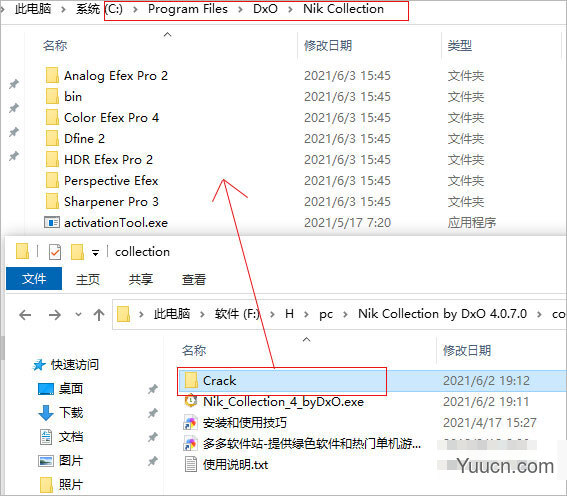Screen dimensions: 567x496
Task: Click the 2021/6/2 19:12 date cell
Action: tap(486, 381)
